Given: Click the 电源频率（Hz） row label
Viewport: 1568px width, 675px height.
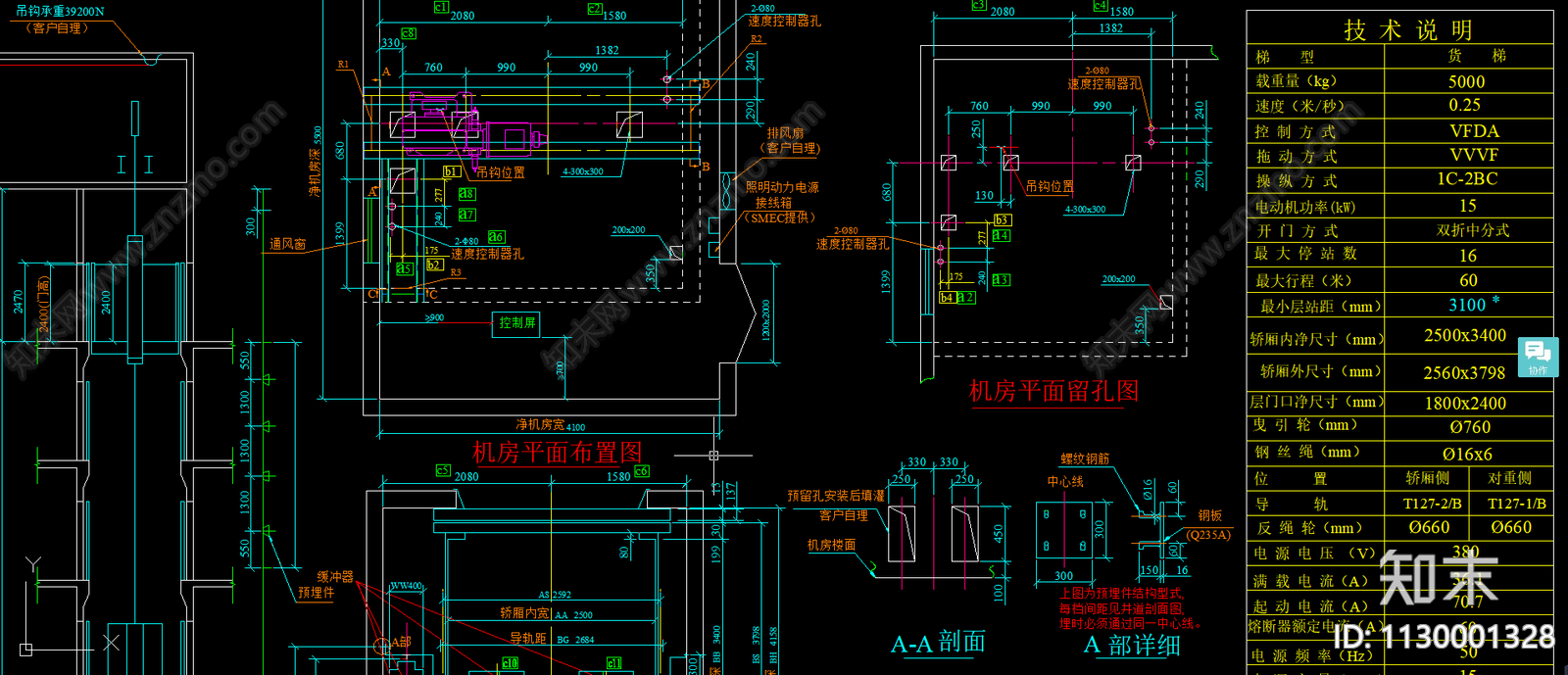Looking at the screenshot, I should (x=1311, y=655).
